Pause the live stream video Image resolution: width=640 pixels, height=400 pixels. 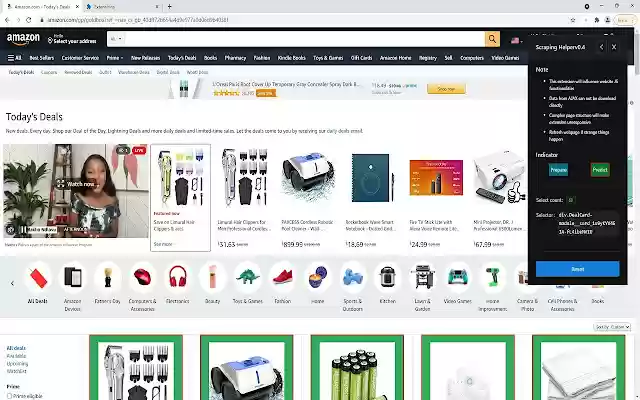pos(23,230)
